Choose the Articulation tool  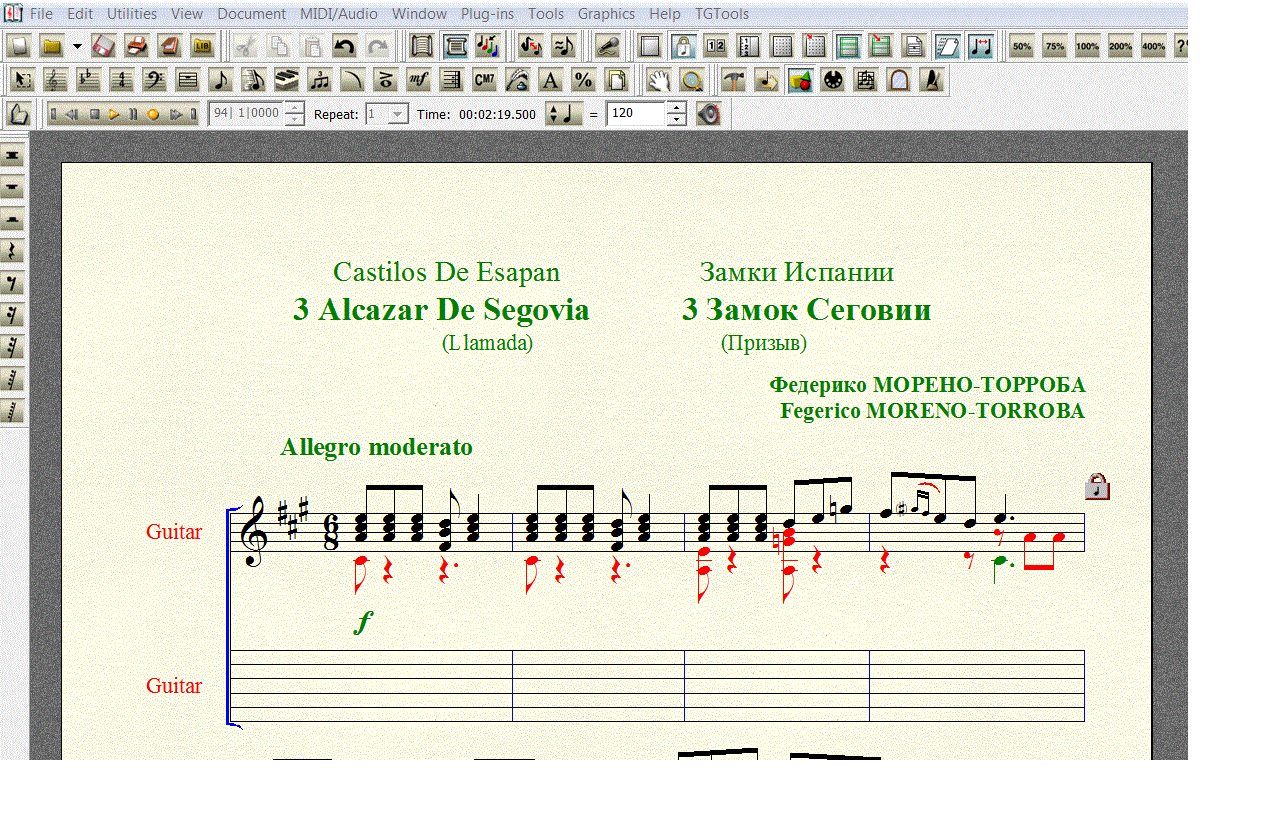point(386,80)
